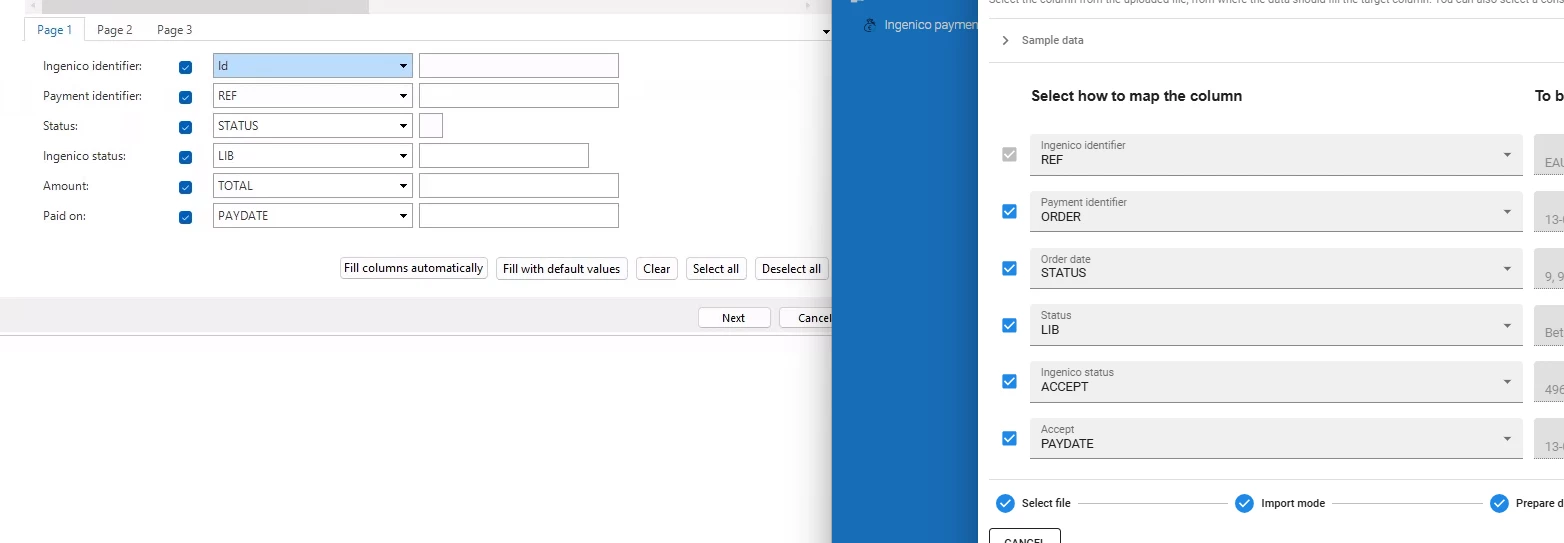Image resolution: width=1564 pixels, height=543 pixels.
Task: Open the left-panel STATUS dropdown
Action: 313,126
